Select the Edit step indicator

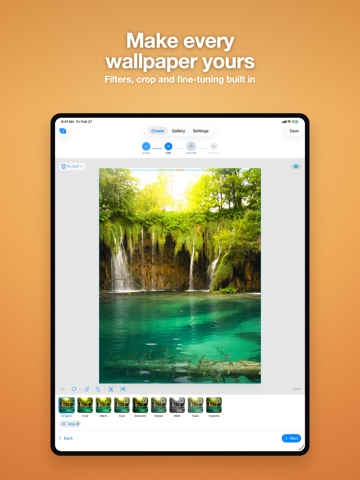coord(168,147)
